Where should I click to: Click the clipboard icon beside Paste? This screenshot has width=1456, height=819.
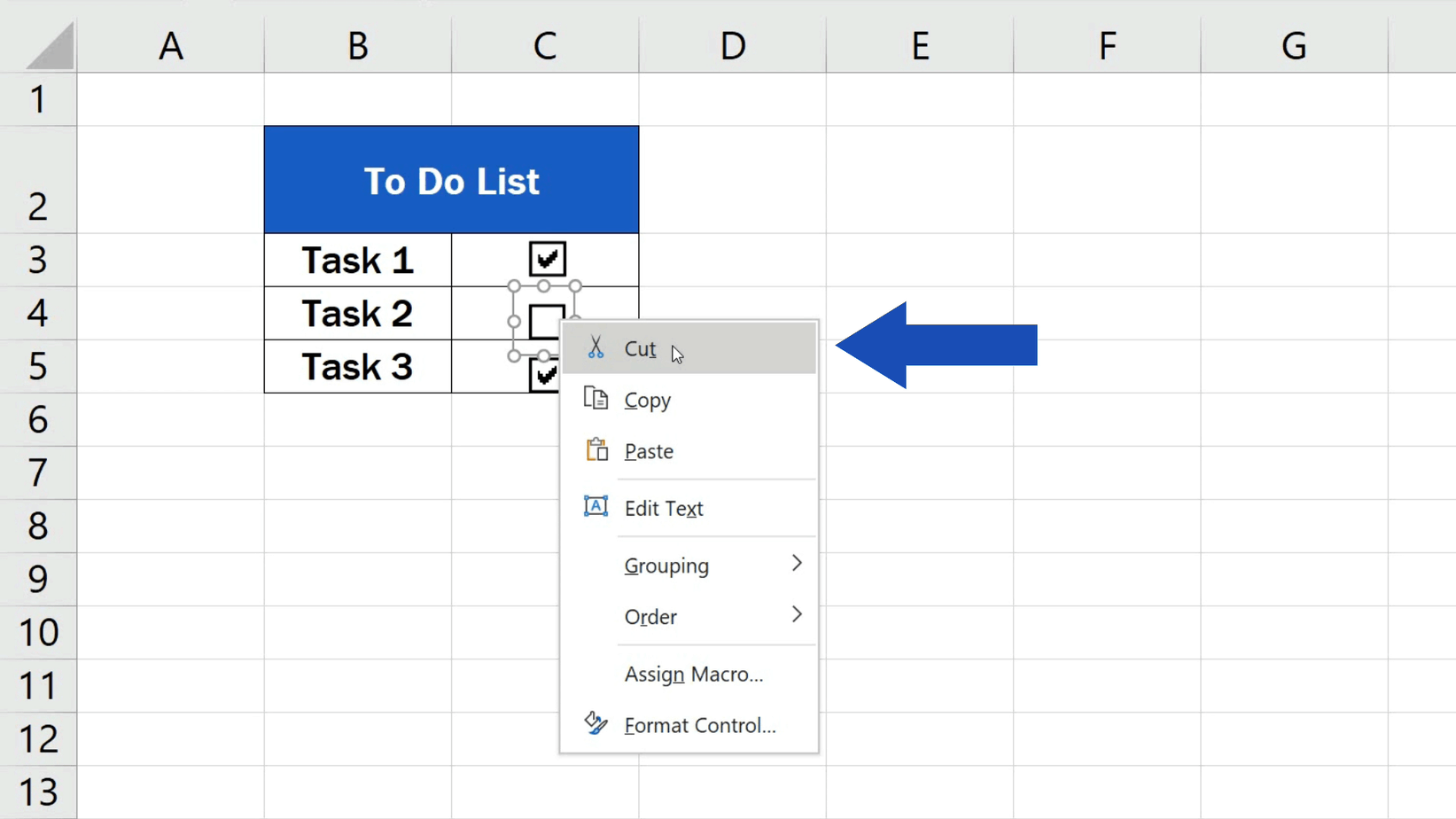coord(596,449)
